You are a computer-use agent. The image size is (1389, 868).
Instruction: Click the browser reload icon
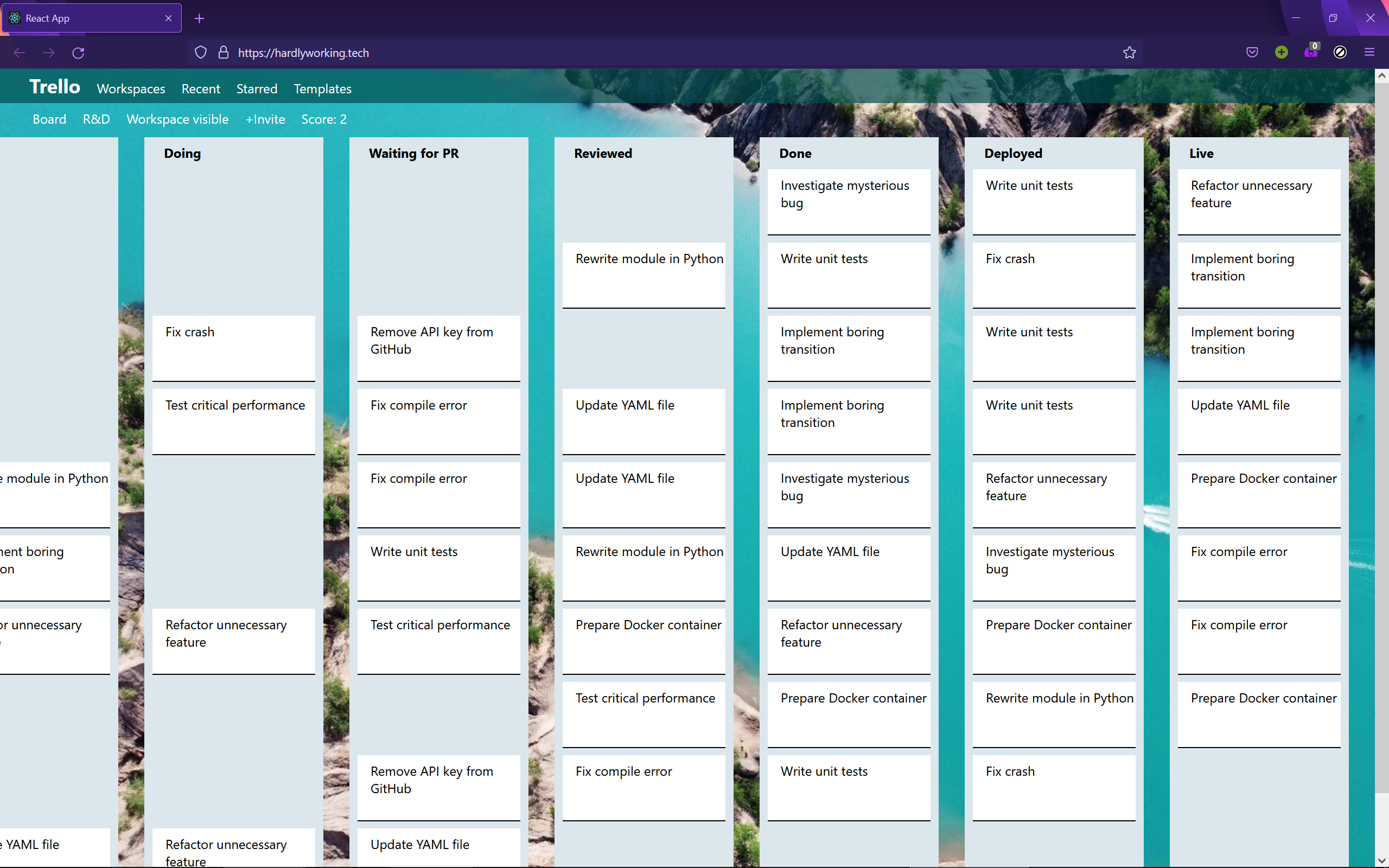pos(78,53)
